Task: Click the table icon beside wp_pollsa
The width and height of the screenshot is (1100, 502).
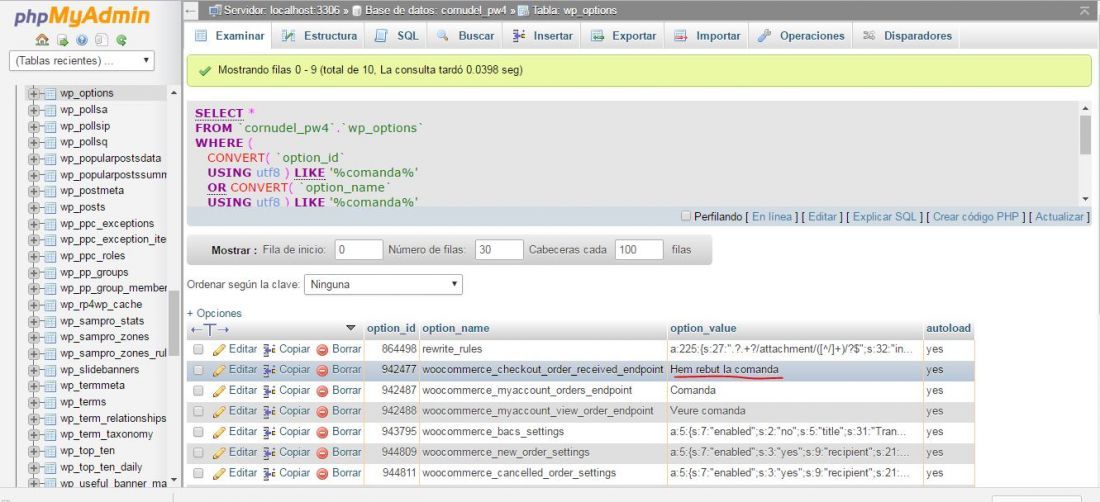Action: 50,110
